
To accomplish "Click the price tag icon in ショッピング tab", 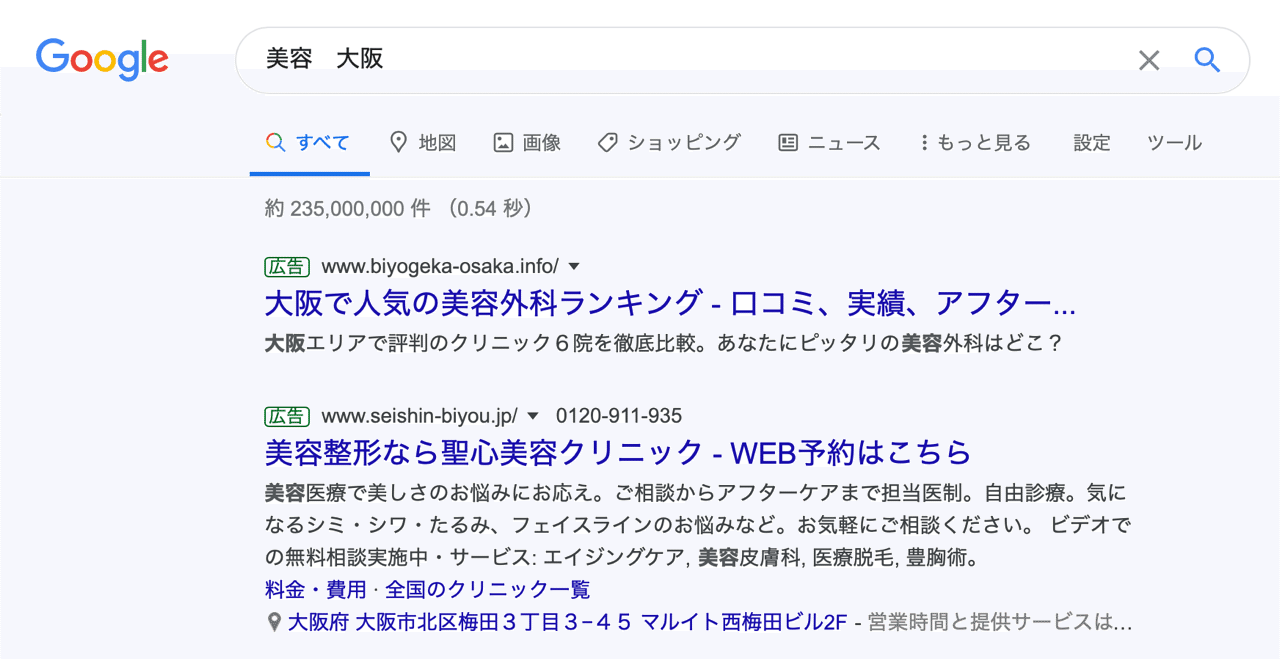I will pyautogui.click(x=607, y=143).
